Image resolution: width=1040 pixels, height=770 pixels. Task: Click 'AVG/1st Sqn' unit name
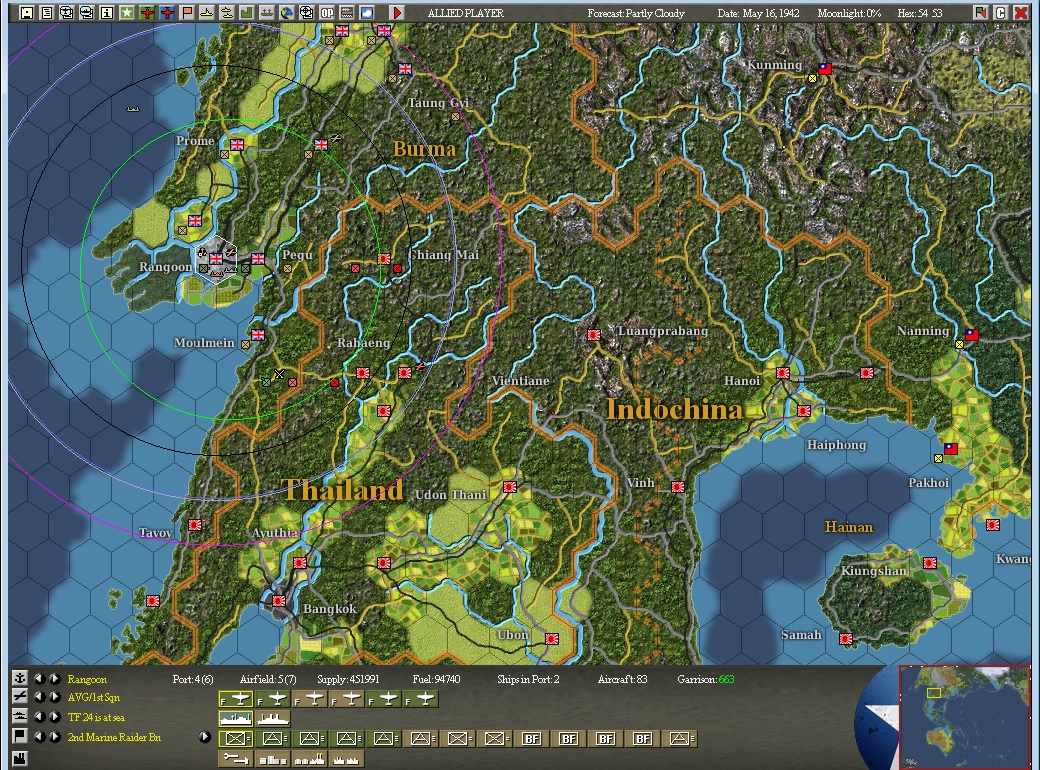point(94,697)
